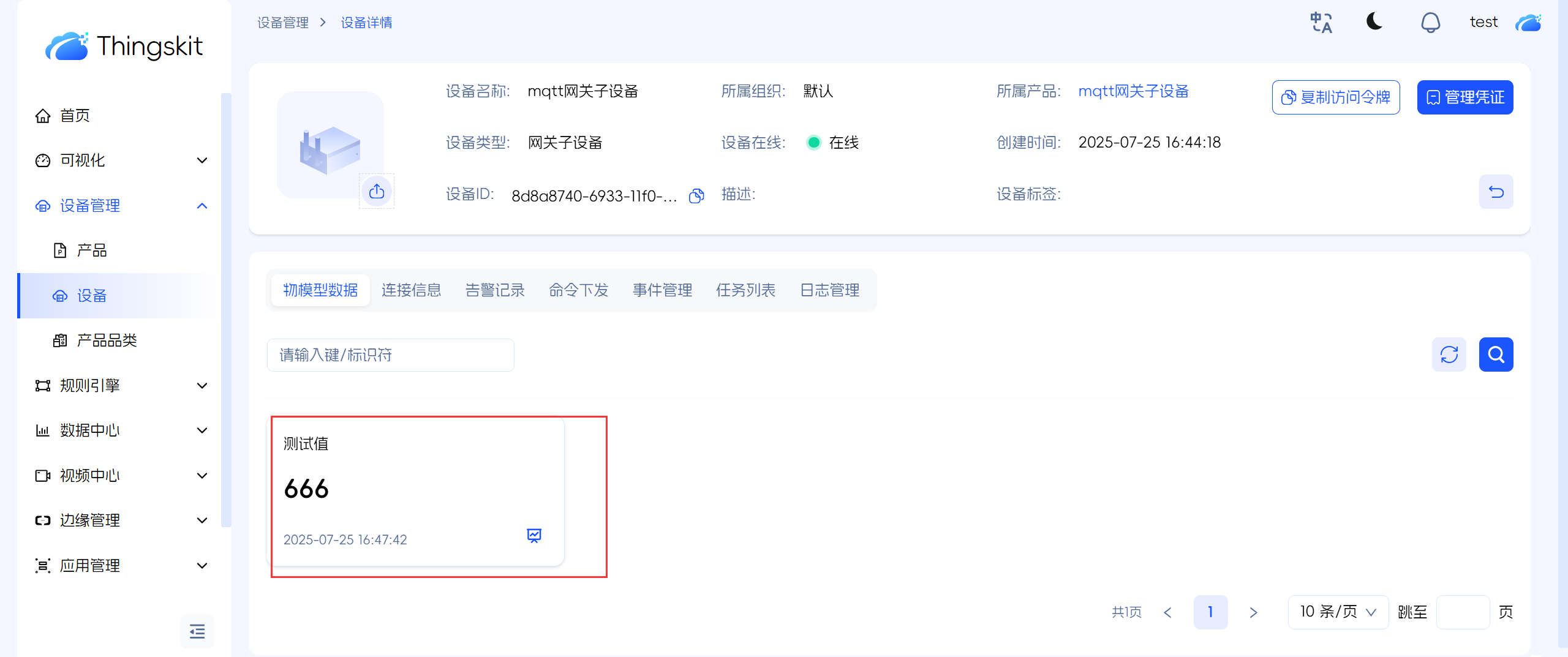Collapse the sidebar menu
Viewport: 1568px width, 657px height.
(x=197, y=631)
